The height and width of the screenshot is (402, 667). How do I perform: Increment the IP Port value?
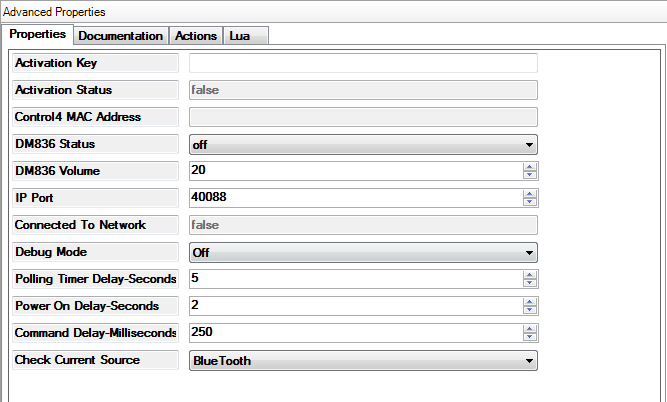tap(529, 194)
